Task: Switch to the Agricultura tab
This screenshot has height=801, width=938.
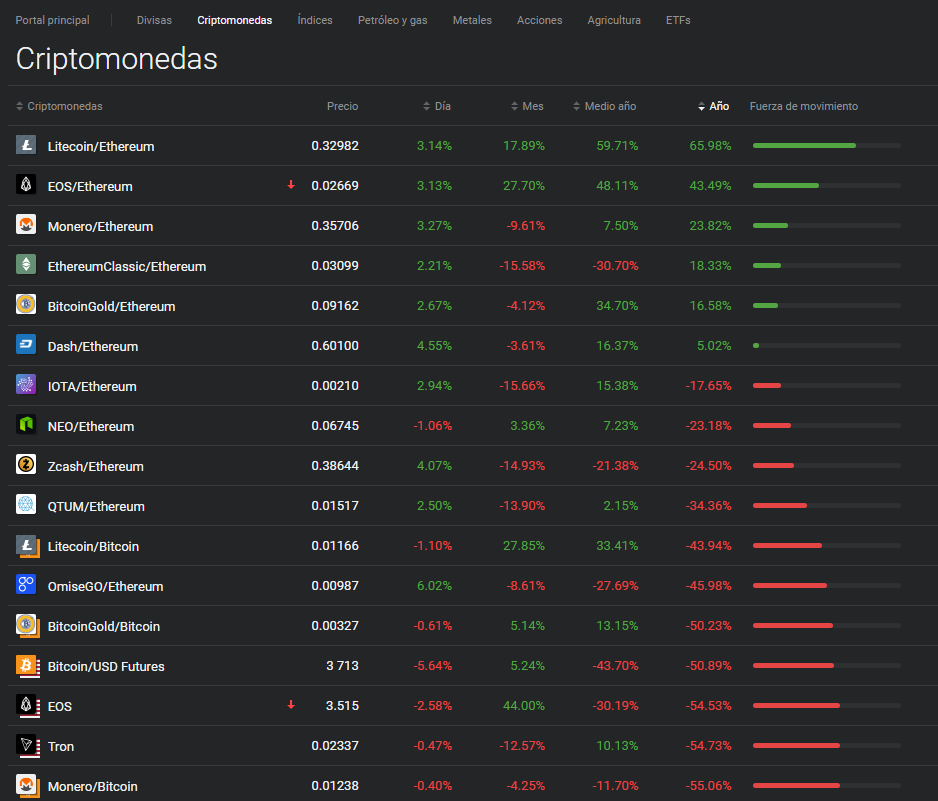Action: [614, 20]
